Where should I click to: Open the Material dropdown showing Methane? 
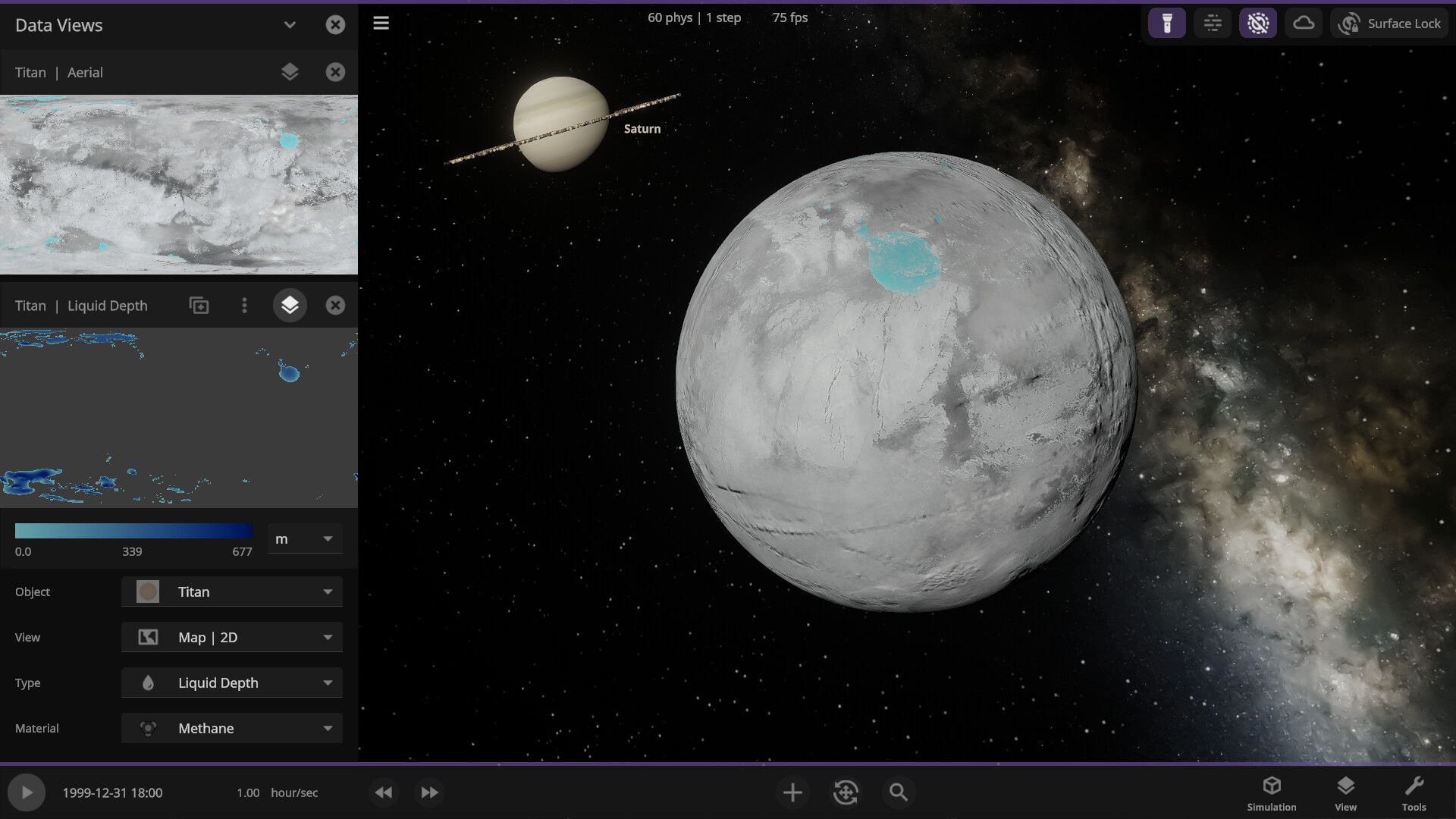(231, 728)
